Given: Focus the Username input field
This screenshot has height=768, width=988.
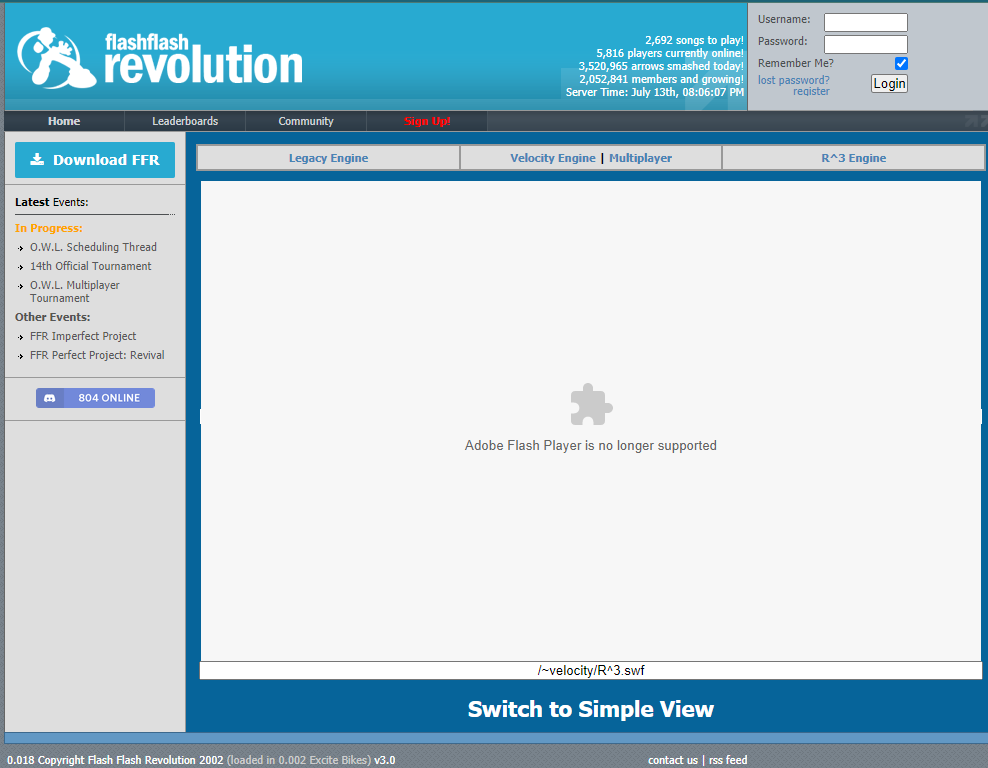Looking at the screenshot, I should click(866, 22).
